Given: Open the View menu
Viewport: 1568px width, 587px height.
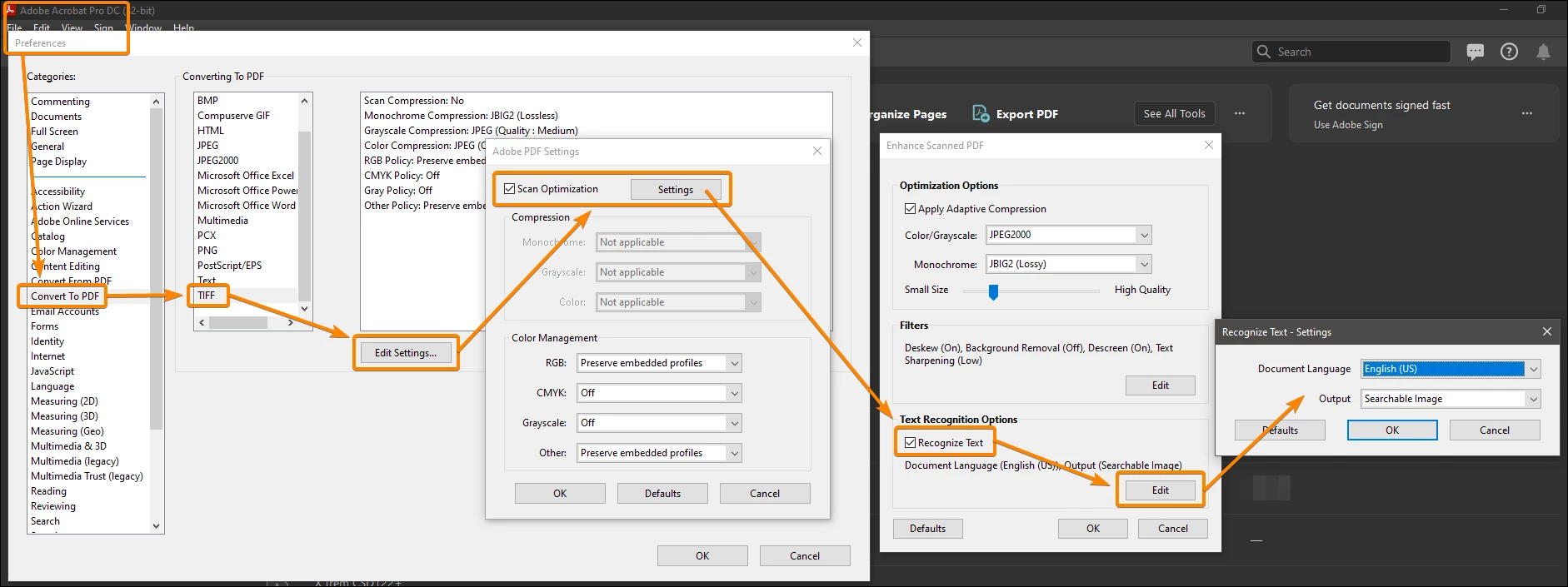Looking at the screenshot, I should click(x=72, y=27).
